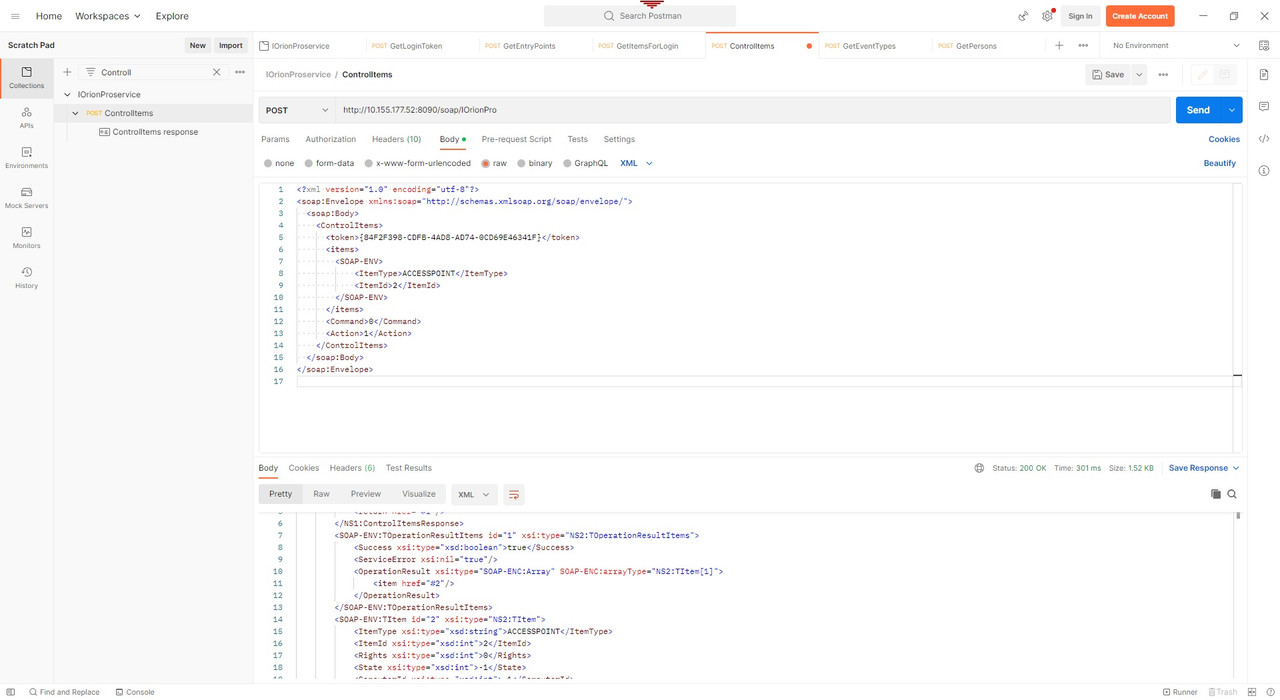The width and height of the screenshot is (1280, 700).
Task: Click the network globe icon
Action: click(x=979, y=468)
